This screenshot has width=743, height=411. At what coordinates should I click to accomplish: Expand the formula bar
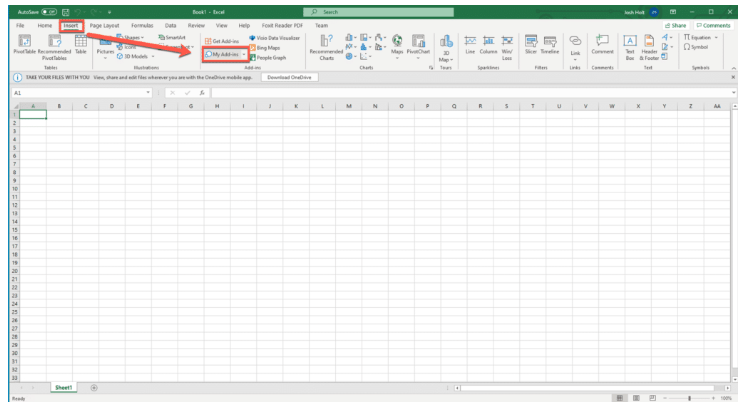tap(734, 93)
